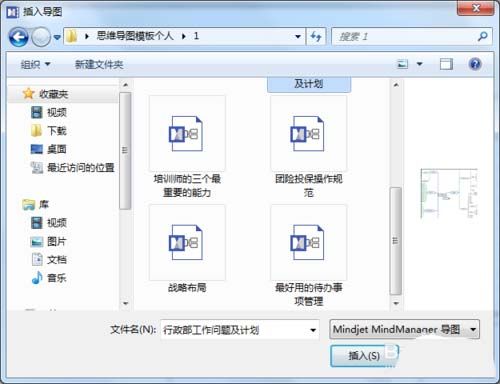Click navigation pane scroll down arrow
Viewport: 500px width, 384px height.
click(125, 303)
